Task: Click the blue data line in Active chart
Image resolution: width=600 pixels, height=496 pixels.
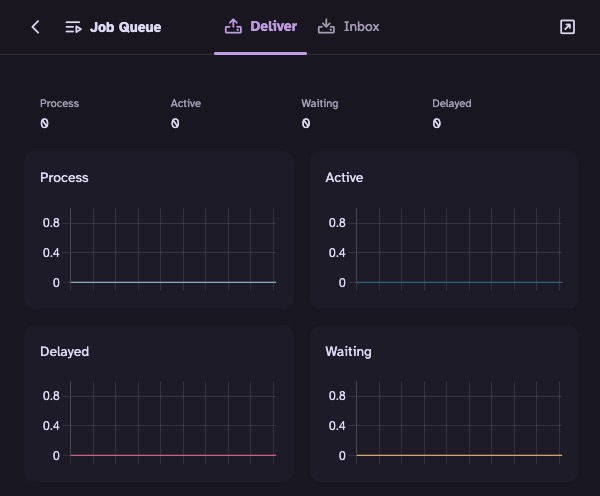Action: (459, 282)
